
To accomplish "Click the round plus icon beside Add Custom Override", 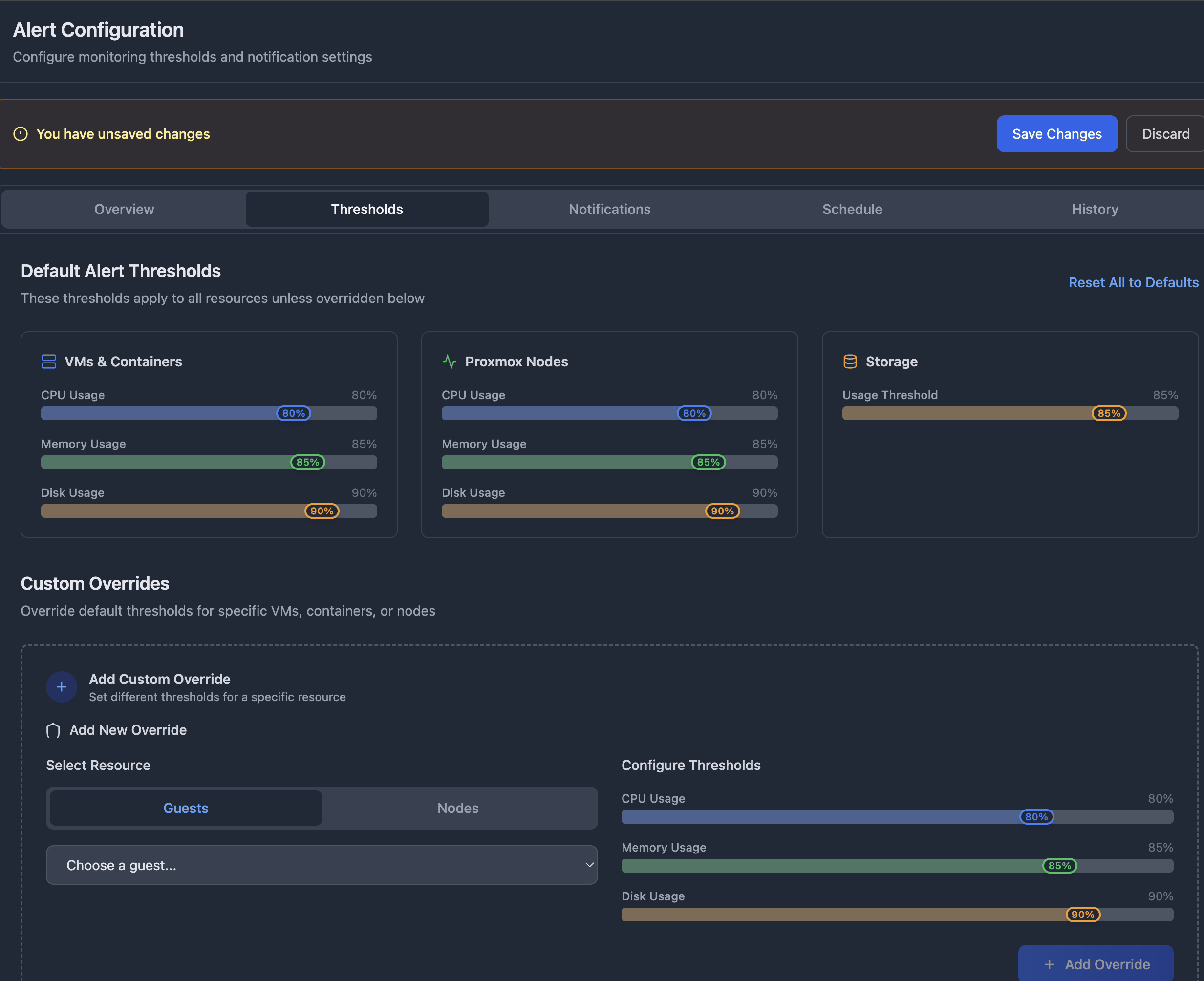I will (62, 687).
